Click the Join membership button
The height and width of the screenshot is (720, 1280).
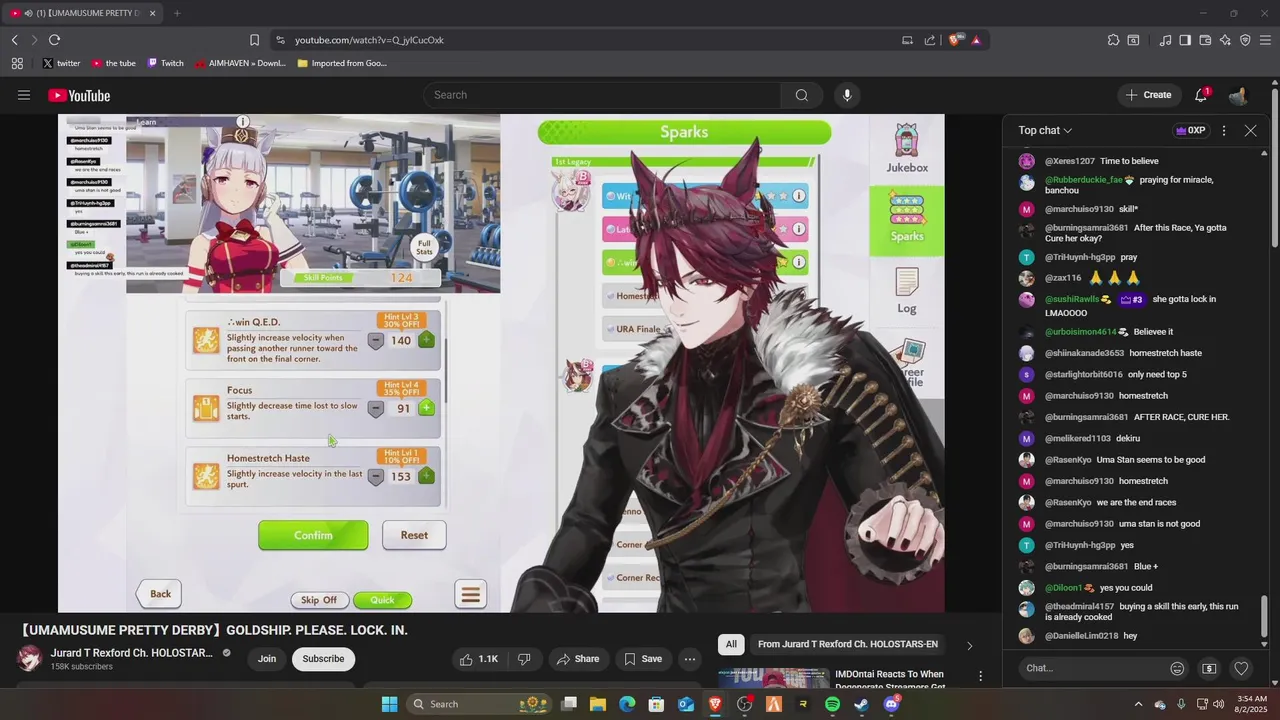(267, 659)
